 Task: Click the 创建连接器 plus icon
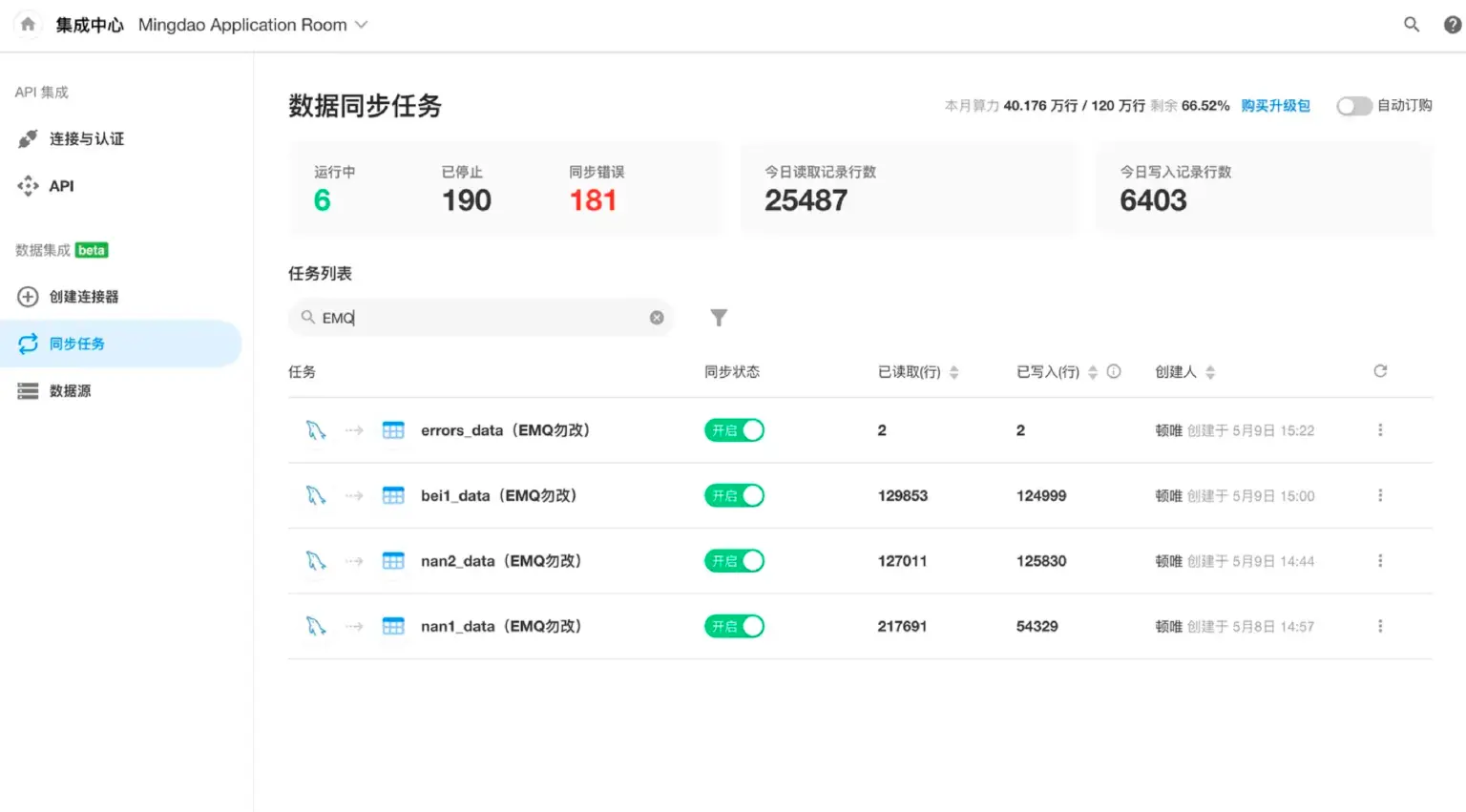pos(28,296)
